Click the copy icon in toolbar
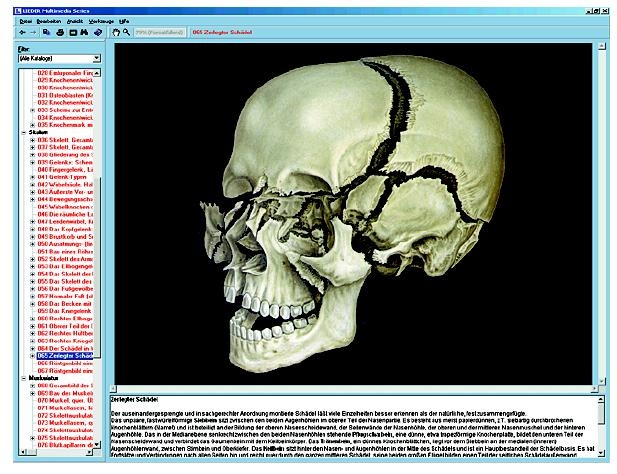Screen dimensions: 617x474 [x=44, y=32]
